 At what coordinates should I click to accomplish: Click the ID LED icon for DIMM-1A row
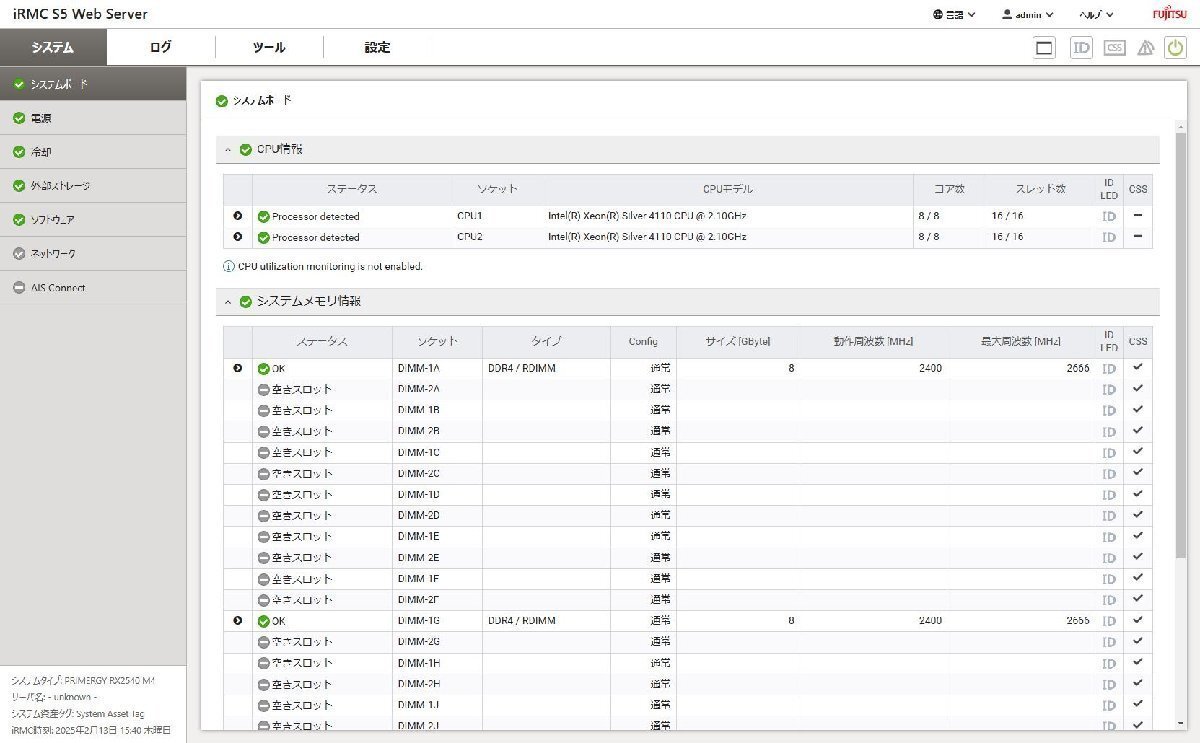1109,368
